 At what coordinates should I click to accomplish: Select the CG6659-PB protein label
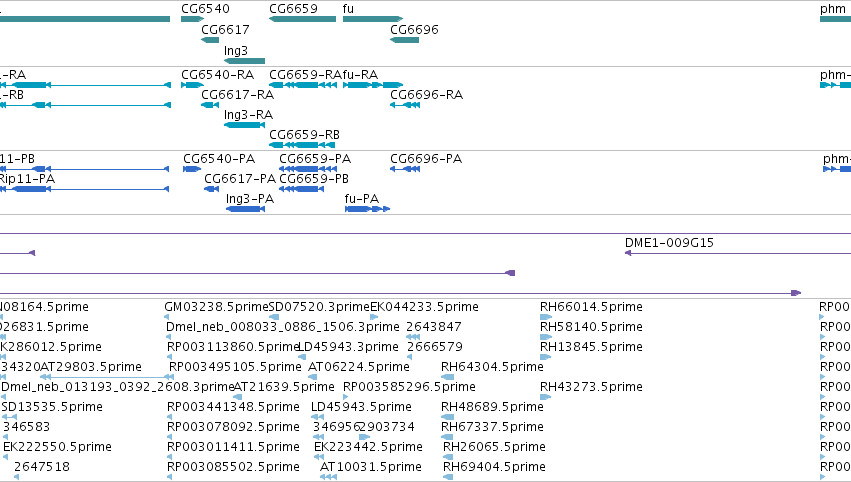(314, 179)
